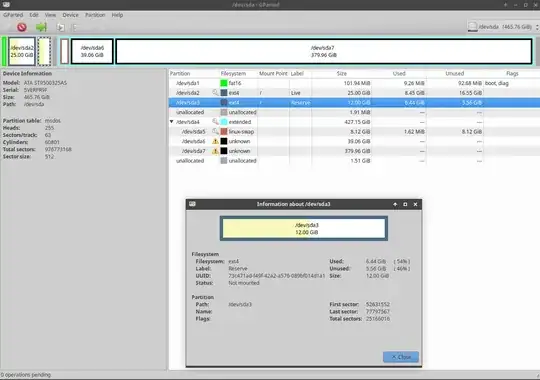Open the Device menu
The image size is (540, 380).
point(70,15)
